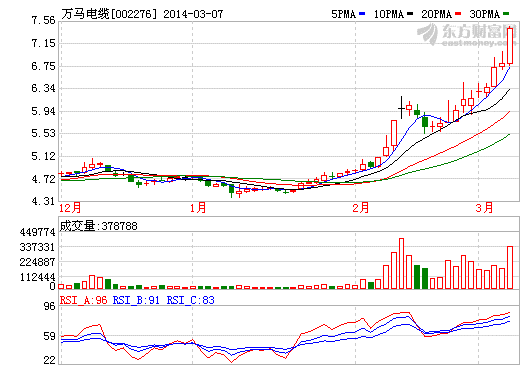Click the 7.56 price axis label

click(43, 20)
